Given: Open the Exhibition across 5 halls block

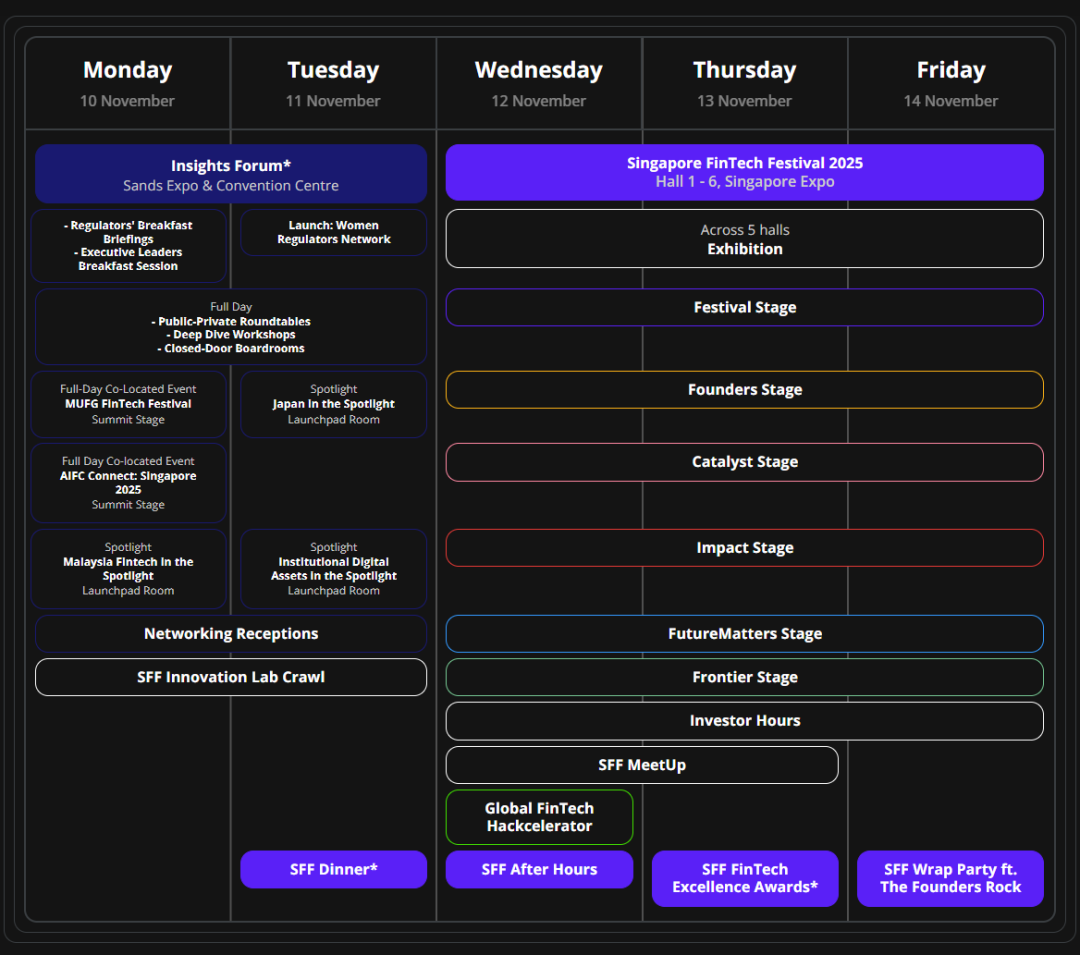Looking at the screenshot, I should (x=744, y=239).
